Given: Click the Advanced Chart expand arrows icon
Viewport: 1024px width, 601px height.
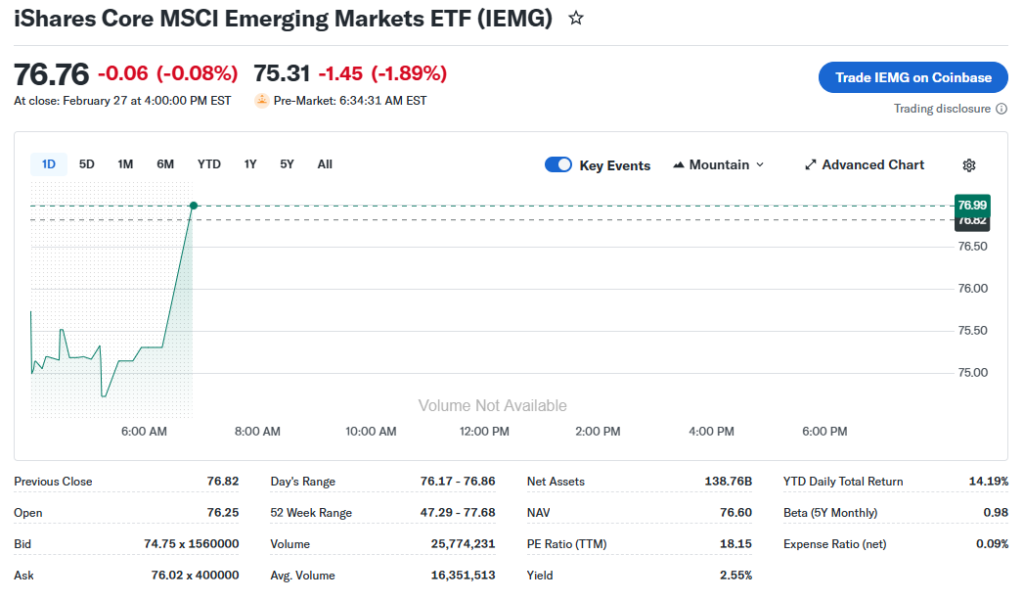Looking at the screenshot, I should (811, 165).
